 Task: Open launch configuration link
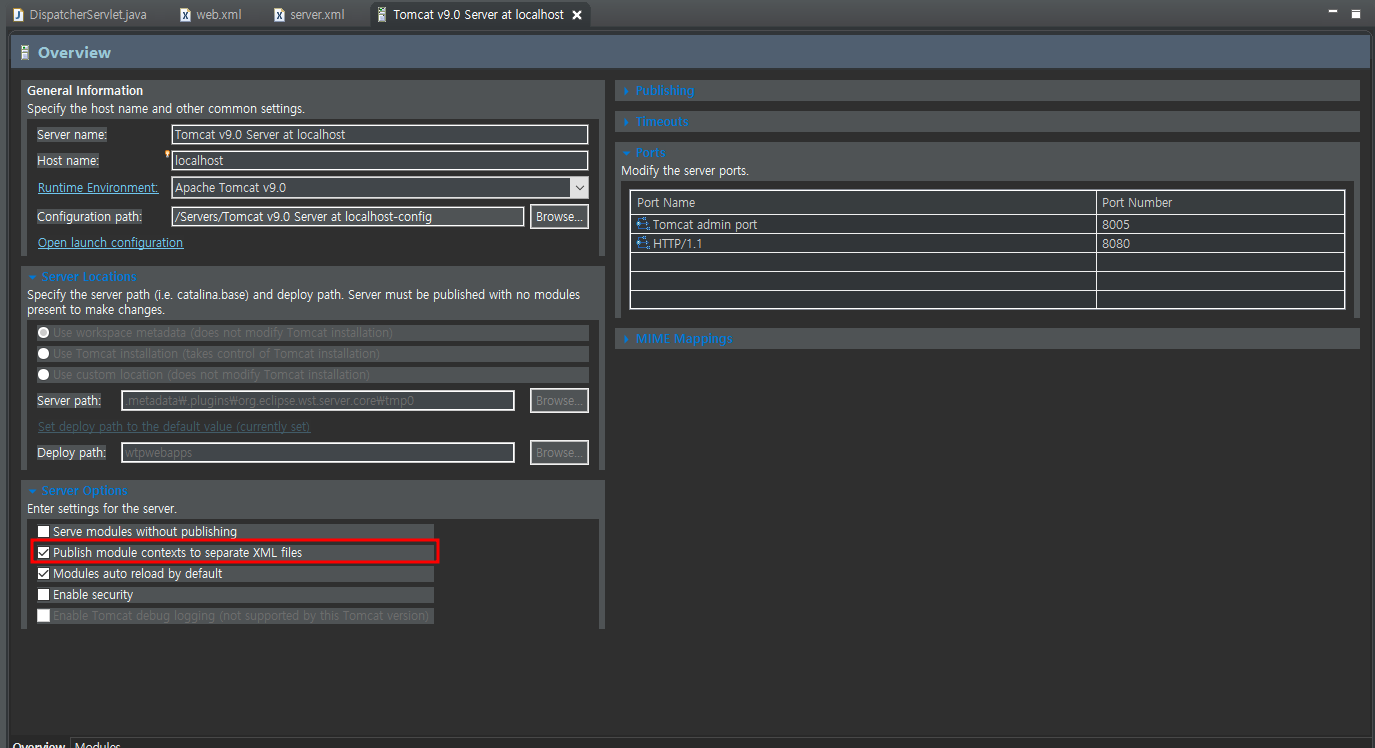coord(110,242)
